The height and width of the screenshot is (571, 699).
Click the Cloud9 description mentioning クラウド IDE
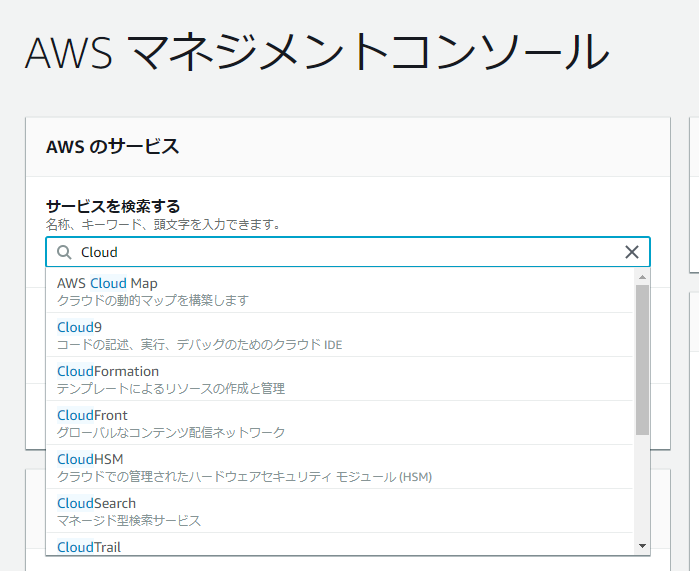(x=200, y=345)
